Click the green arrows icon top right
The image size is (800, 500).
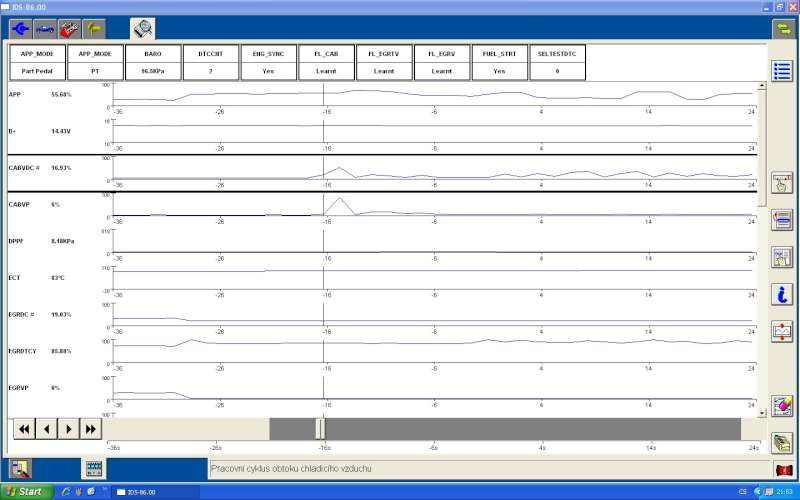tap(782, 29)
